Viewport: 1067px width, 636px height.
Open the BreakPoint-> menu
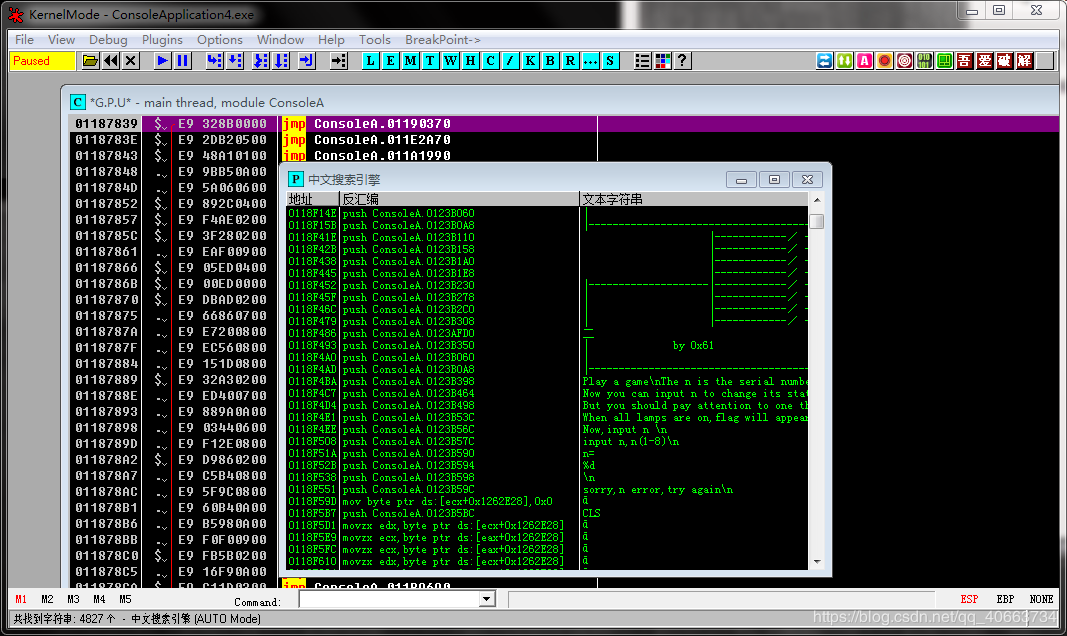[443, 39]
